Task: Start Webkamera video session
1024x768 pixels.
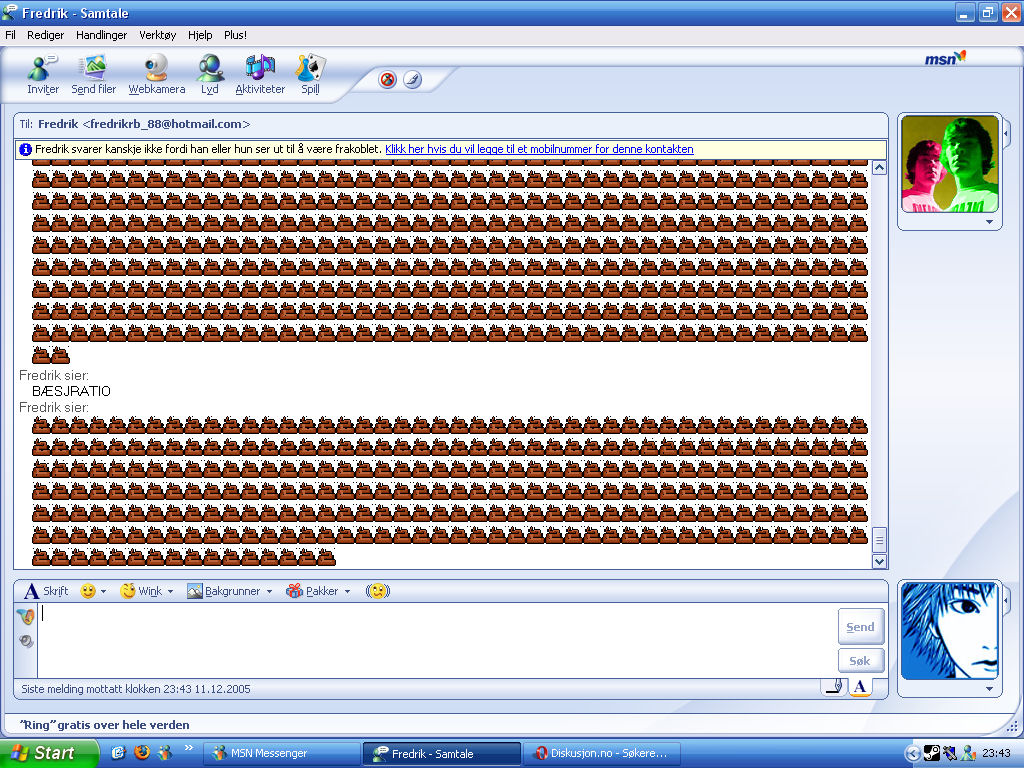Action: pos(157,74)
